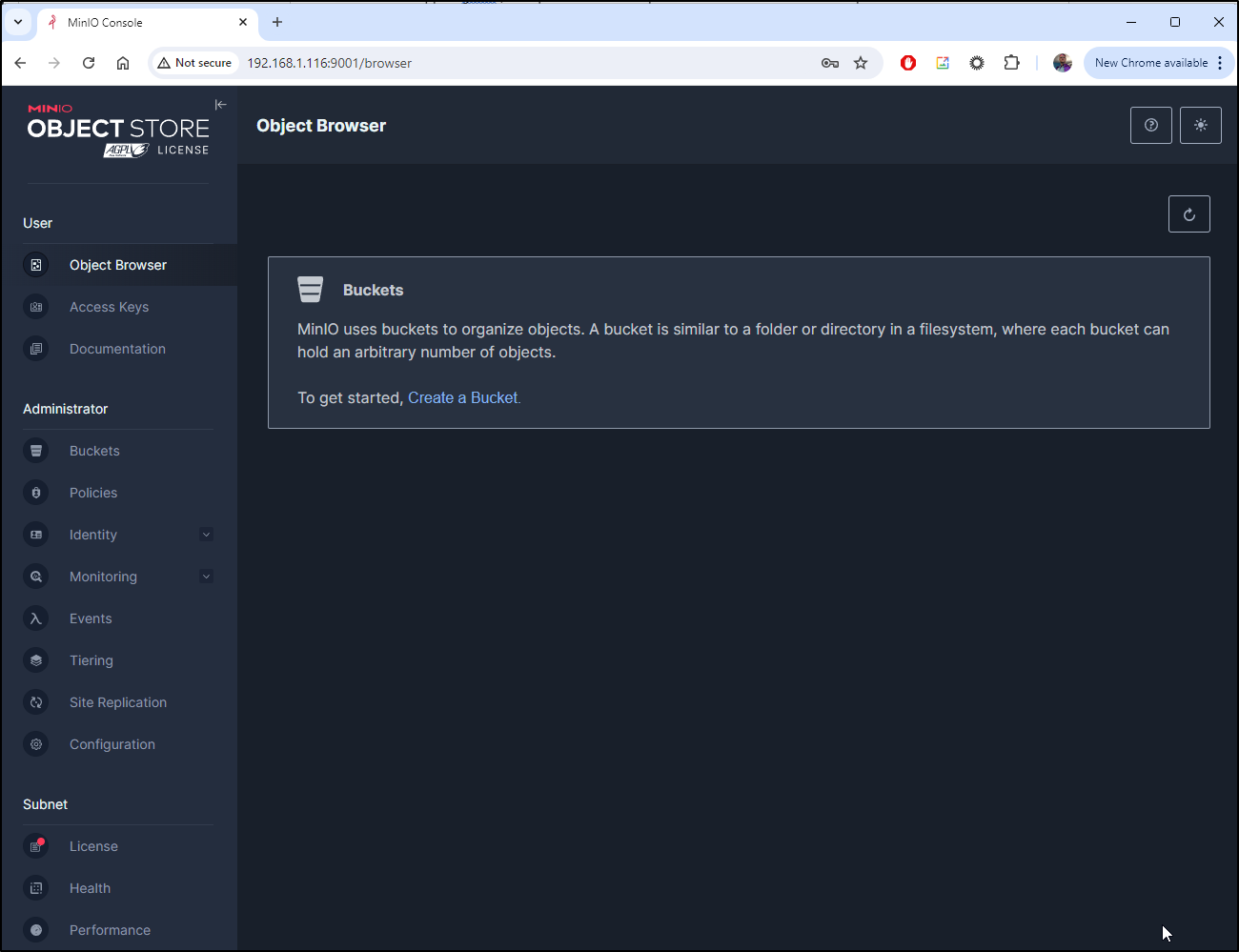The height and width of the screenshot is (952, 1239).
Task: Refresh the bucket list
Action: coord(1189,214)
